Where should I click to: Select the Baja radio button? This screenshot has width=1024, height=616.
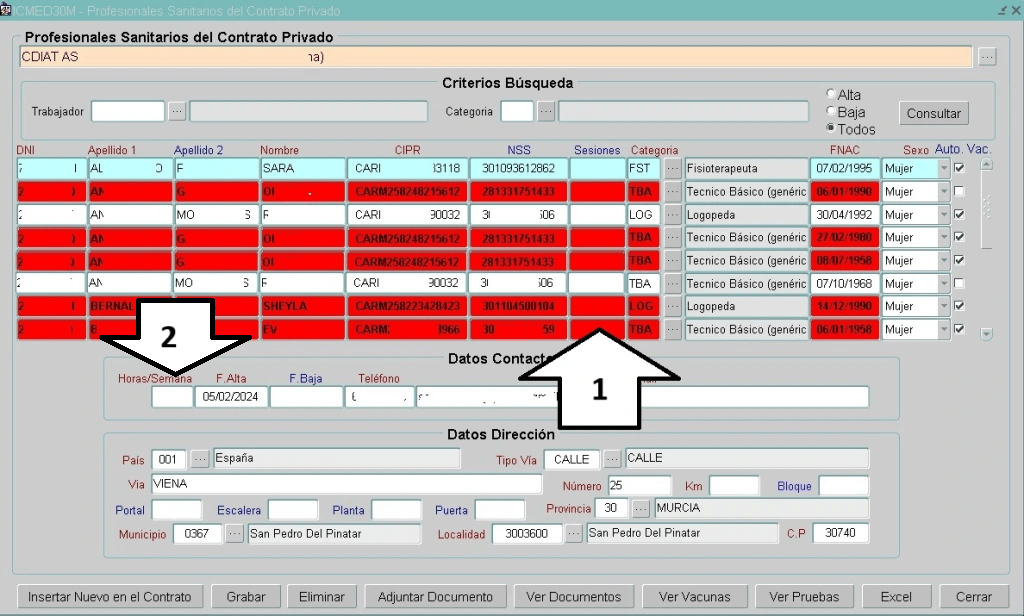click(x=831, y=112)
